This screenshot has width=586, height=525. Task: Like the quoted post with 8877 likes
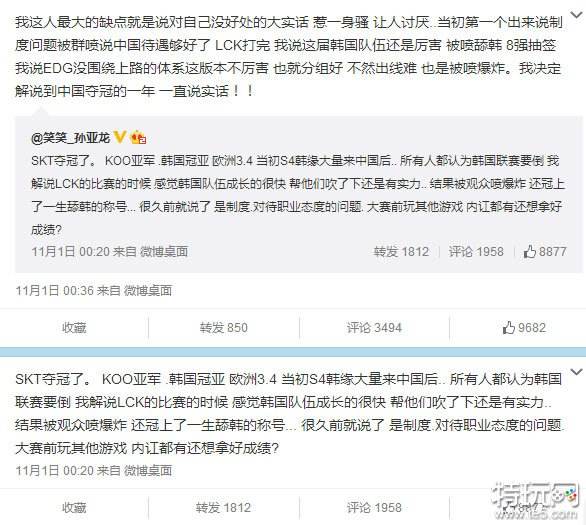click(x=545, y=252)
